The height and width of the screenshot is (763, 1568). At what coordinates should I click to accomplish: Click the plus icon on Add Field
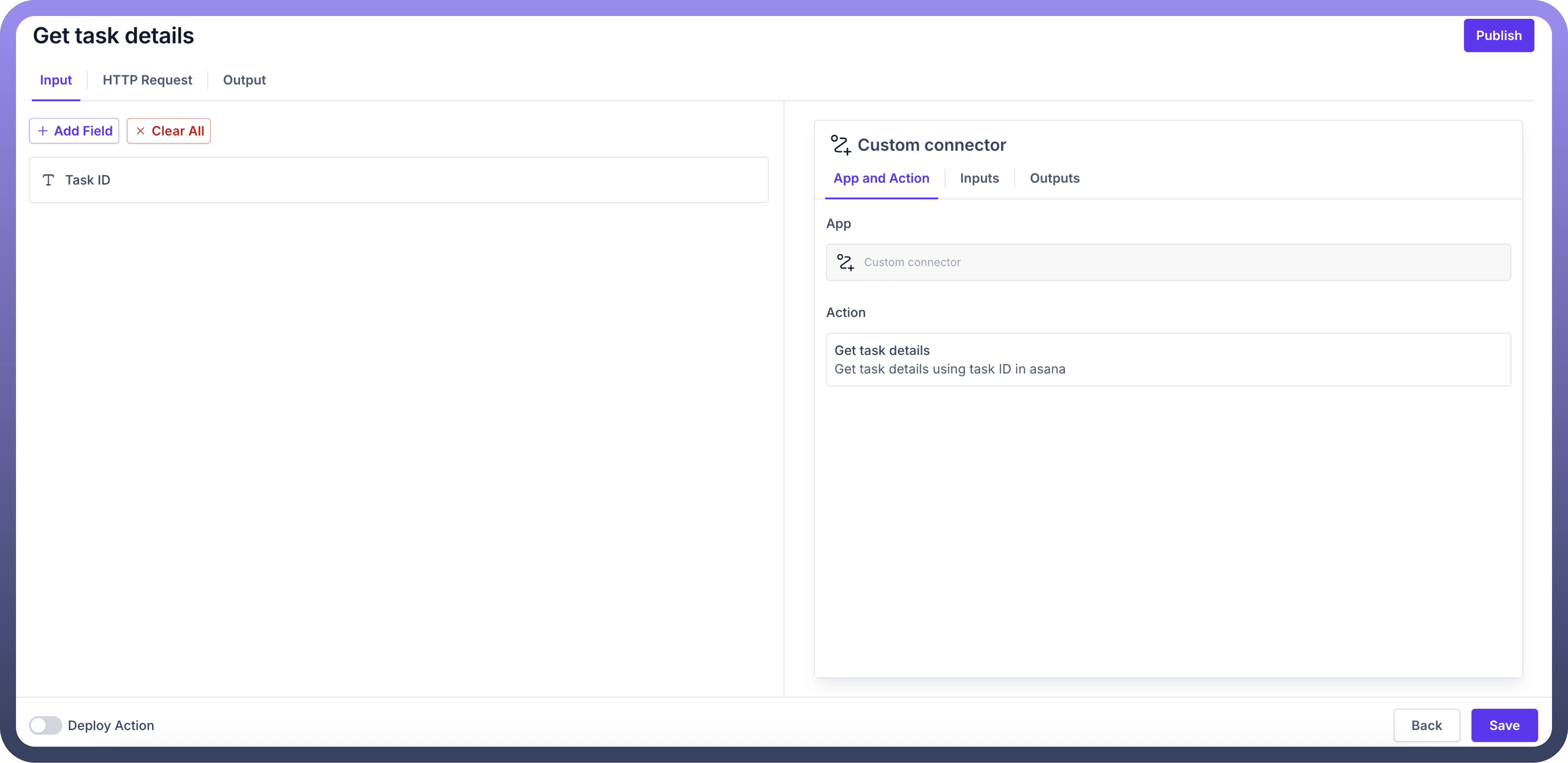tap(43, 131)
